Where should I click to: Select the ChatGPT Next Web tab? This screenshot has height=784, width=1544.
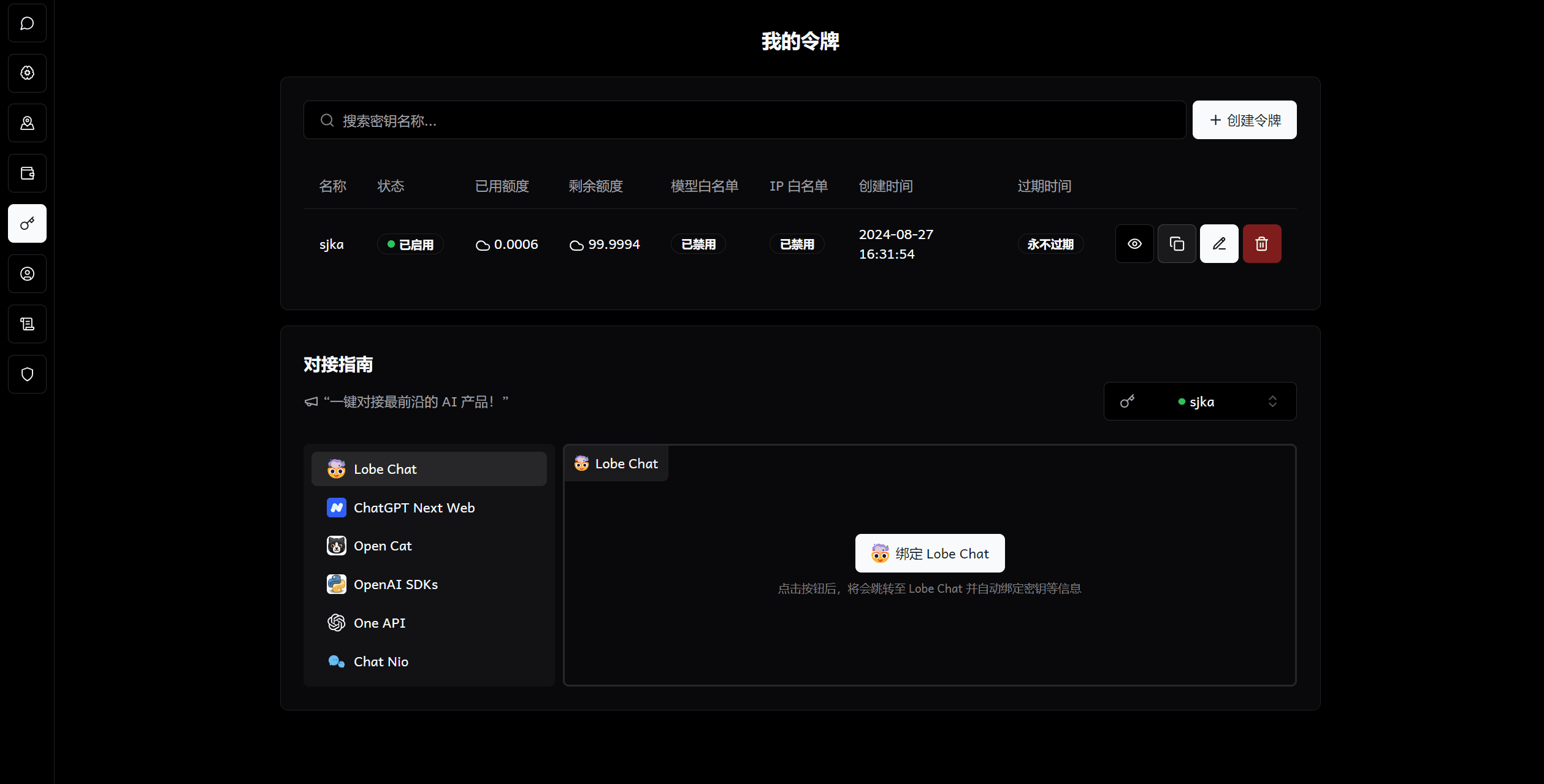pyautogui.click(x=414, y=507)
